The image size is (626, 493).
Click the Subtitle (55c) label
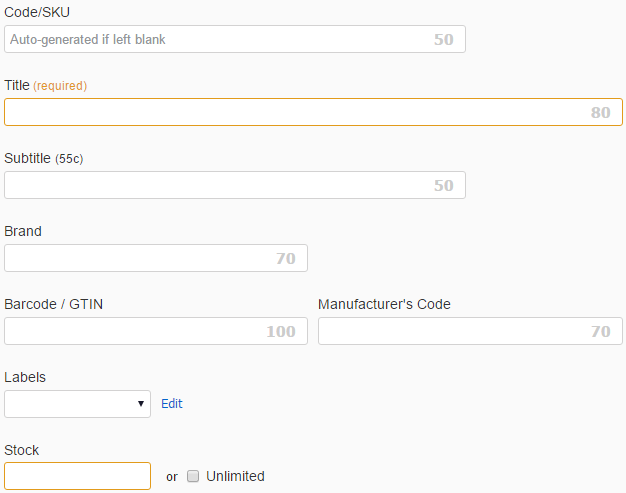click(x=44, y=158)
